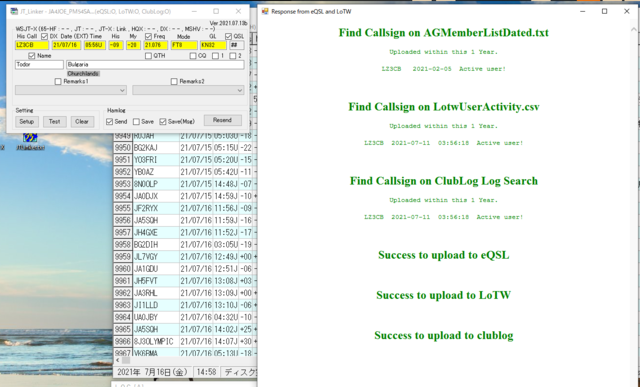Tick the checkbox labeled 1

(x=216, y=56)
